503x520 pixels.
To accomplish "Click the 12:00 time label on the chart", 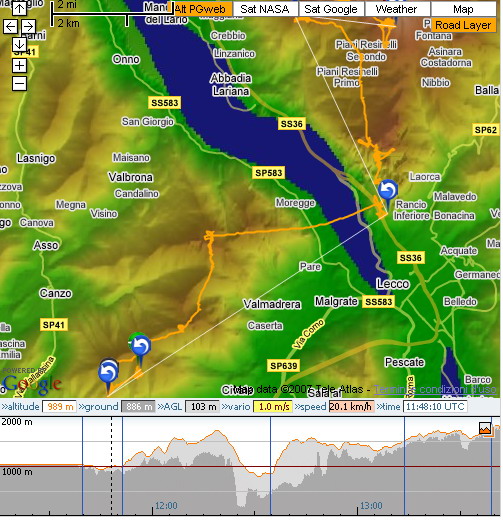I will pos(166,506).
